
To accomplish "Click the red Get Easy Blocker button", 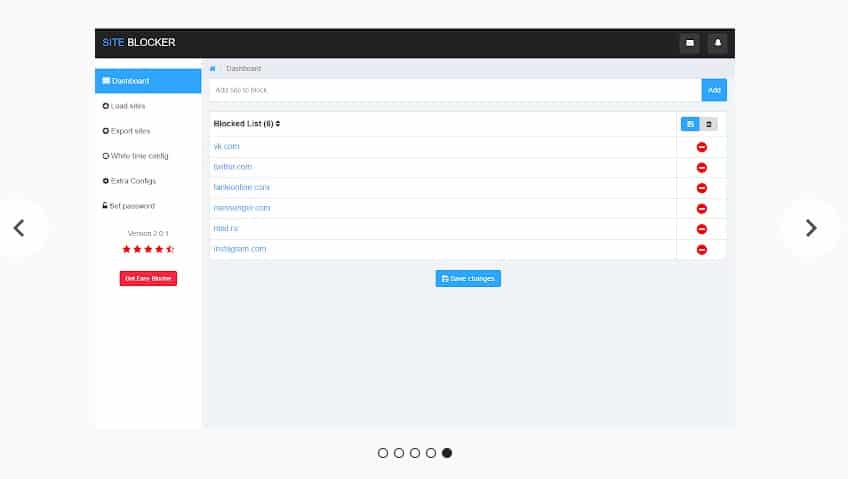I will click(148, 278).
